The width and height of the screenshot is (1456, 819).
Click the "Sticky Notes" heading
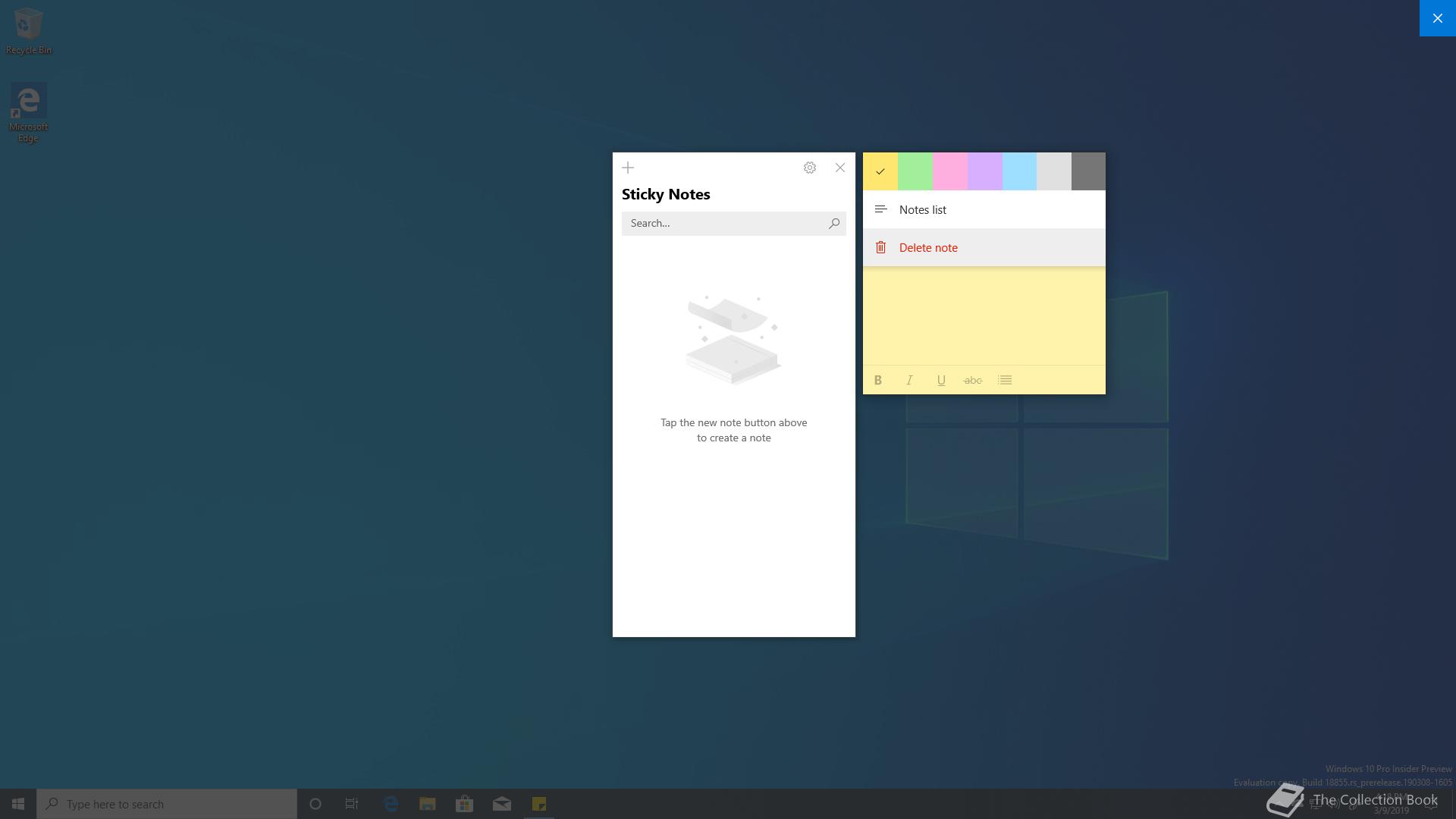666,194
